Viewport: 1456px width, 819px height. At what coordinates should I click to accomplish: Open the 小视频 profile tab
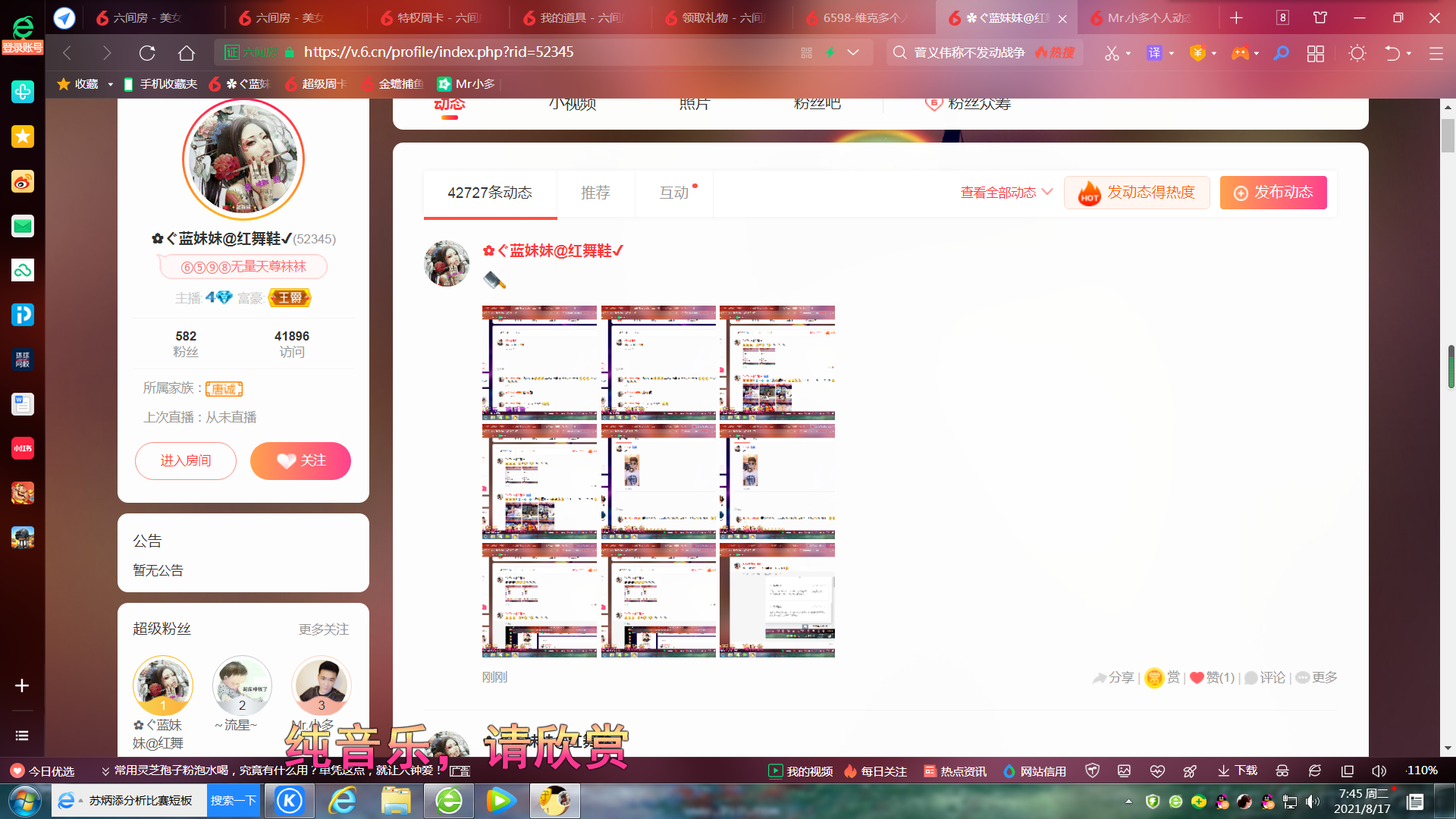tap(573, 105)
